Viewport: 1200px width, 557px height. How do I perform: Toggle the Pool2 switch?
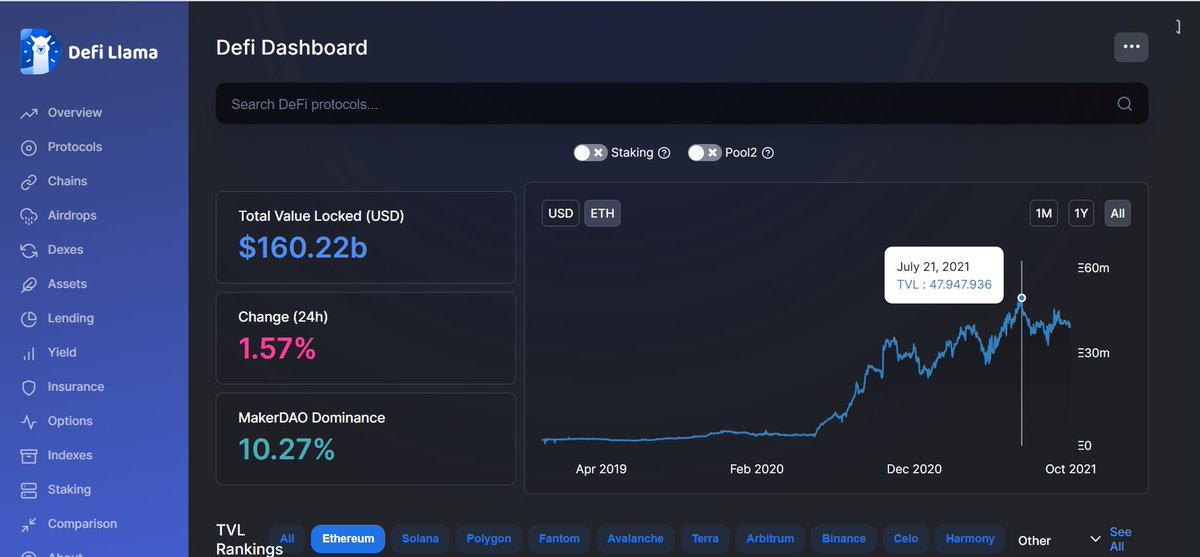(704, 153)
